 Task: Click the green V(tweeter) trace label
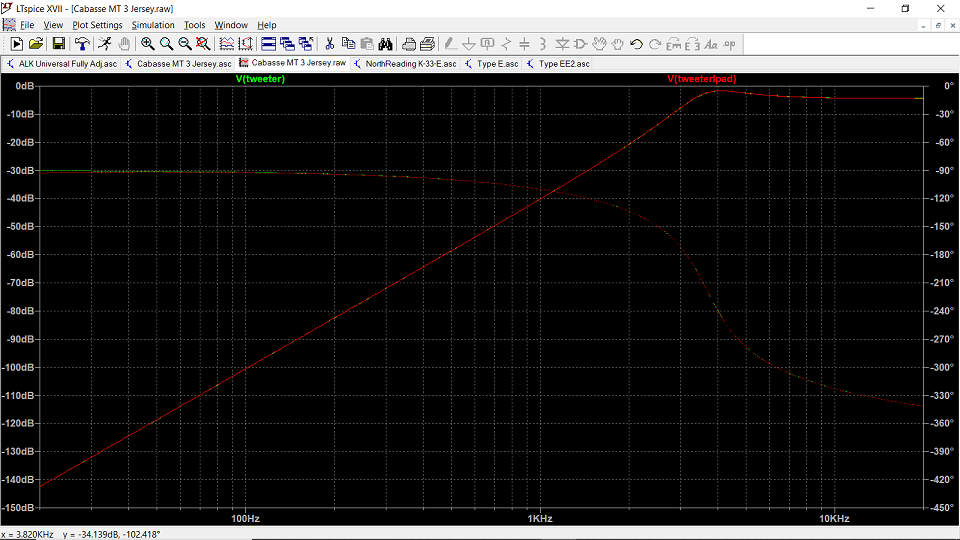click(x=260, y=79)
